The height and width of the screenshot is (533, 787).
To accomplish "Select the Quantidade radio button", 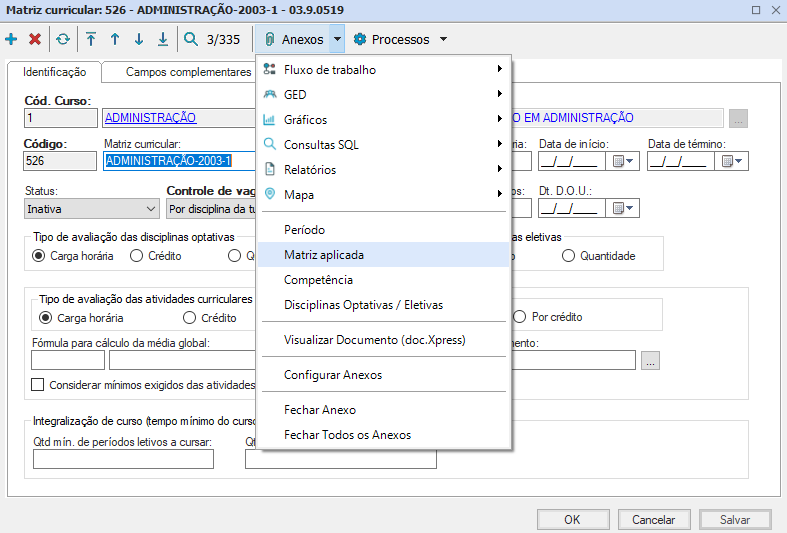I will tap(569, 256).
